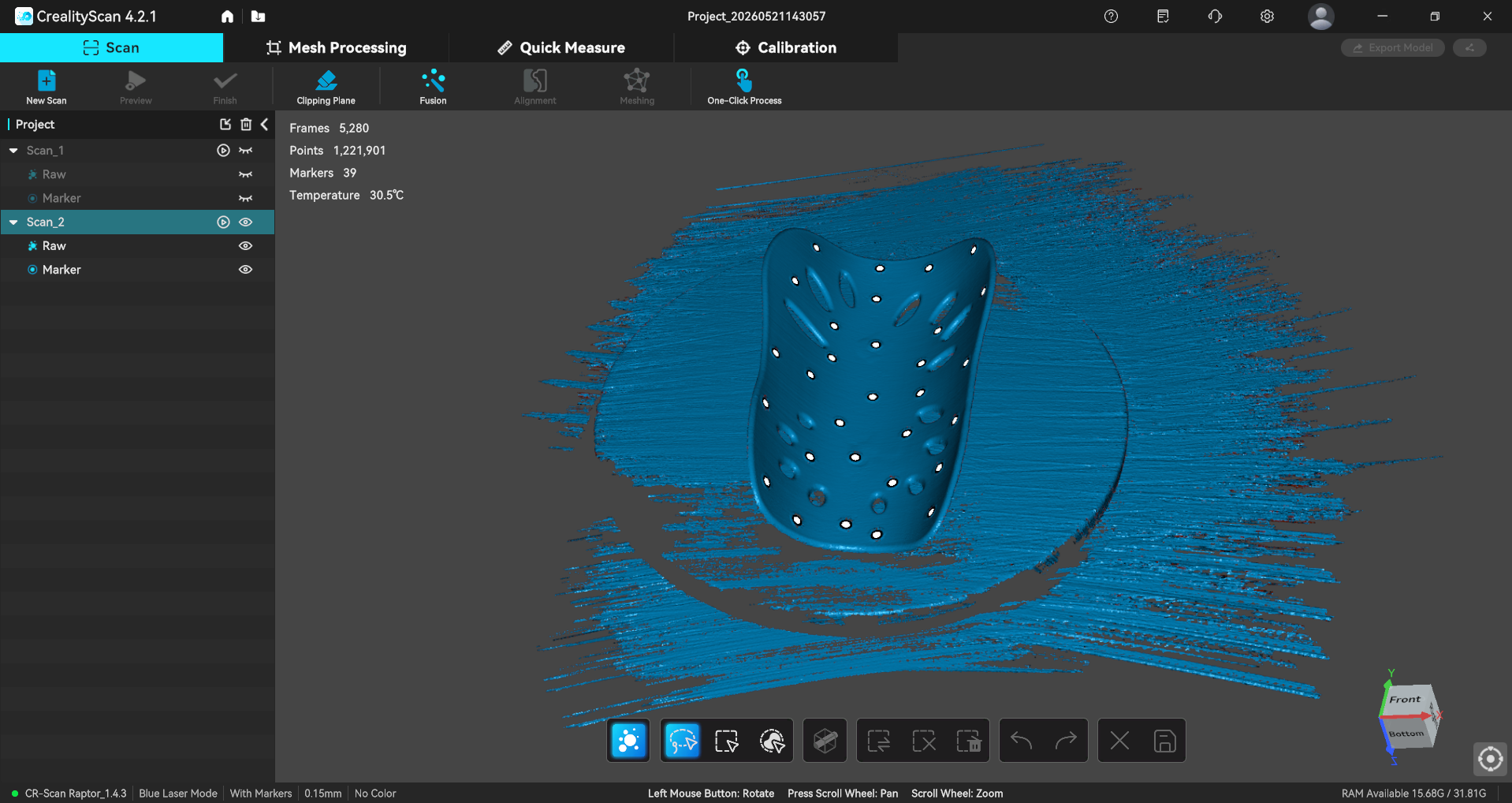Show Scan_1 using its closed-eye icon
Image resolution: width=1512 pixels, height=803 pixels.
[x=246, y=150]
